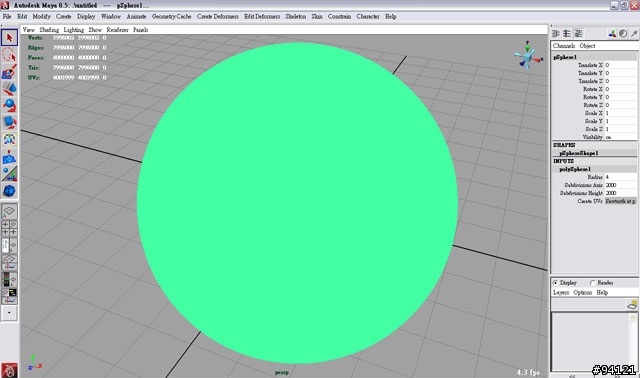
Task: Click the speed circle icon in Channel Box
Action: click(x=623, y=34)
